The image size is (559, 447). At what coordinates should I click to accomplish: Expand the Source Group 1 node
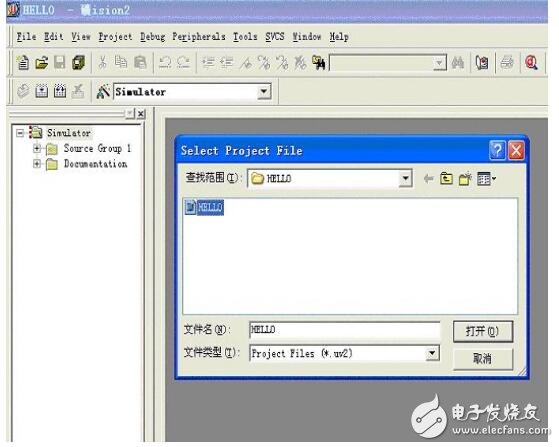(37, 148)
